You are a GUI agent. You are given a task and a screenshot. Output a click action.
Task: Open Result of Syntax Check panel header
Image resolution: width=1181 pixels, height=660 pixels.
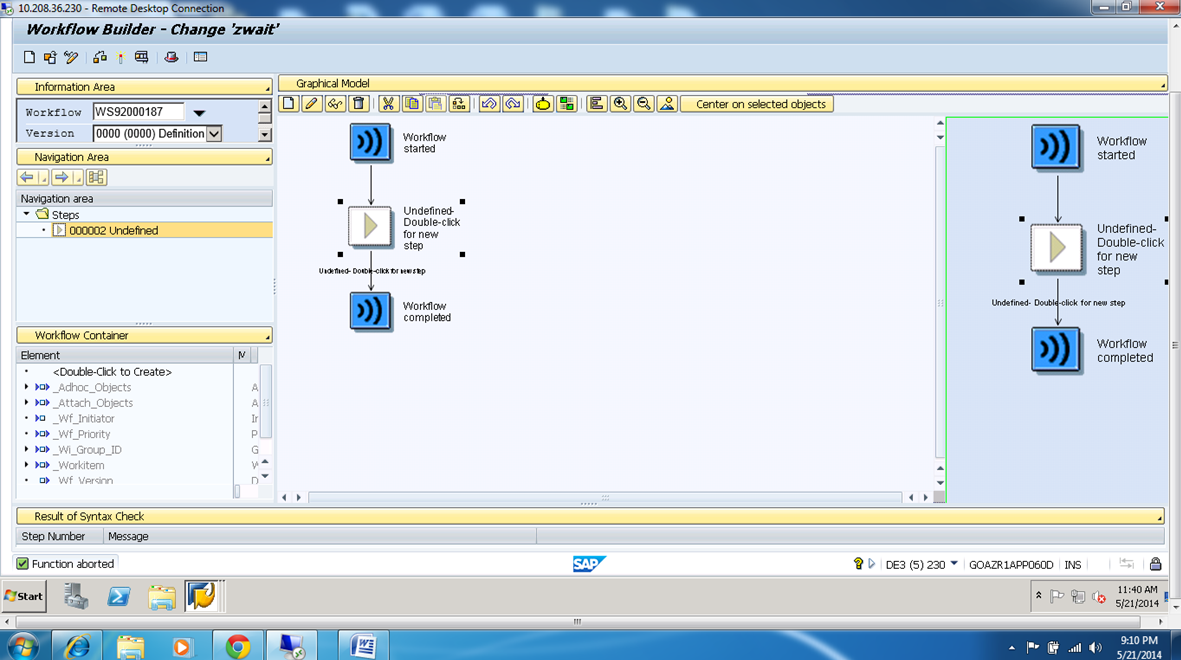point(590,516)
